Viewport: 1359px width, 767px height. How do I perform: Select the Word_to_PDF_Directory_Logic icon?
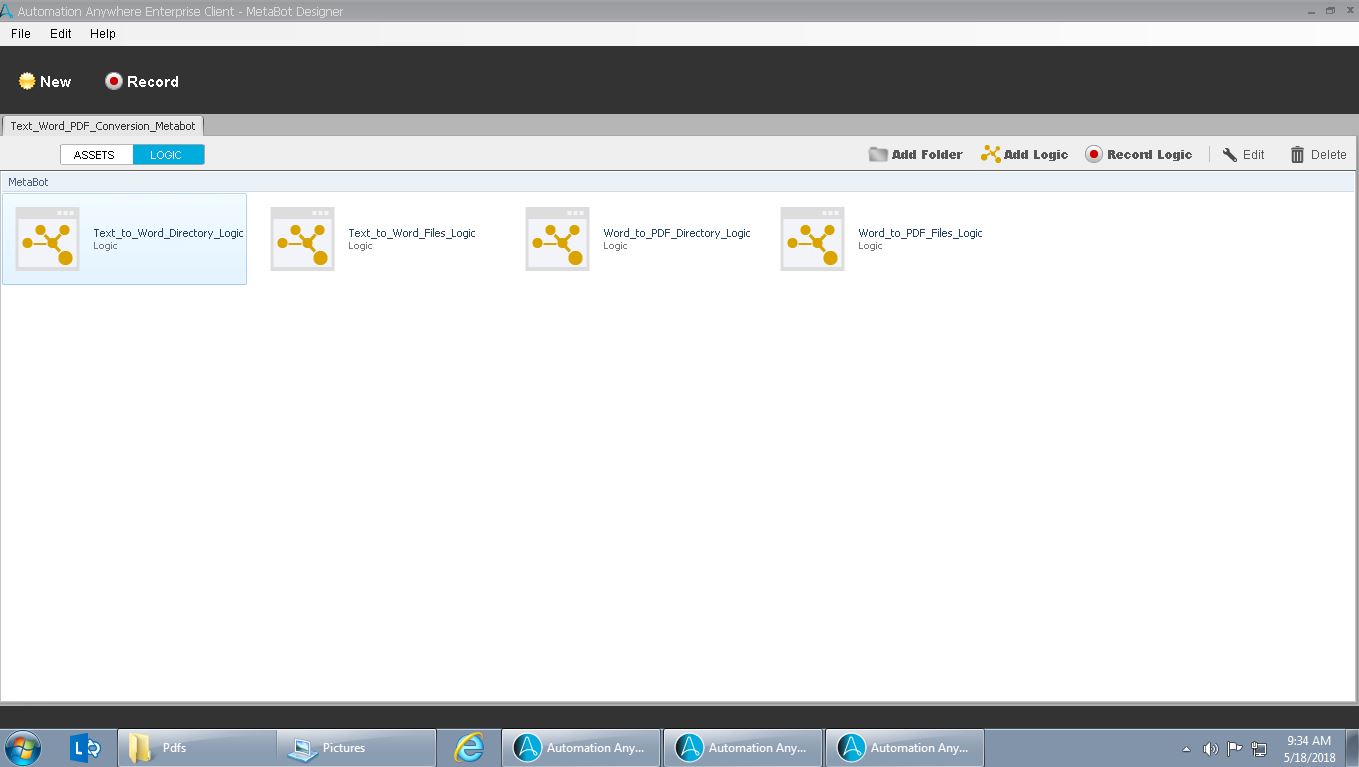[557, 238]
